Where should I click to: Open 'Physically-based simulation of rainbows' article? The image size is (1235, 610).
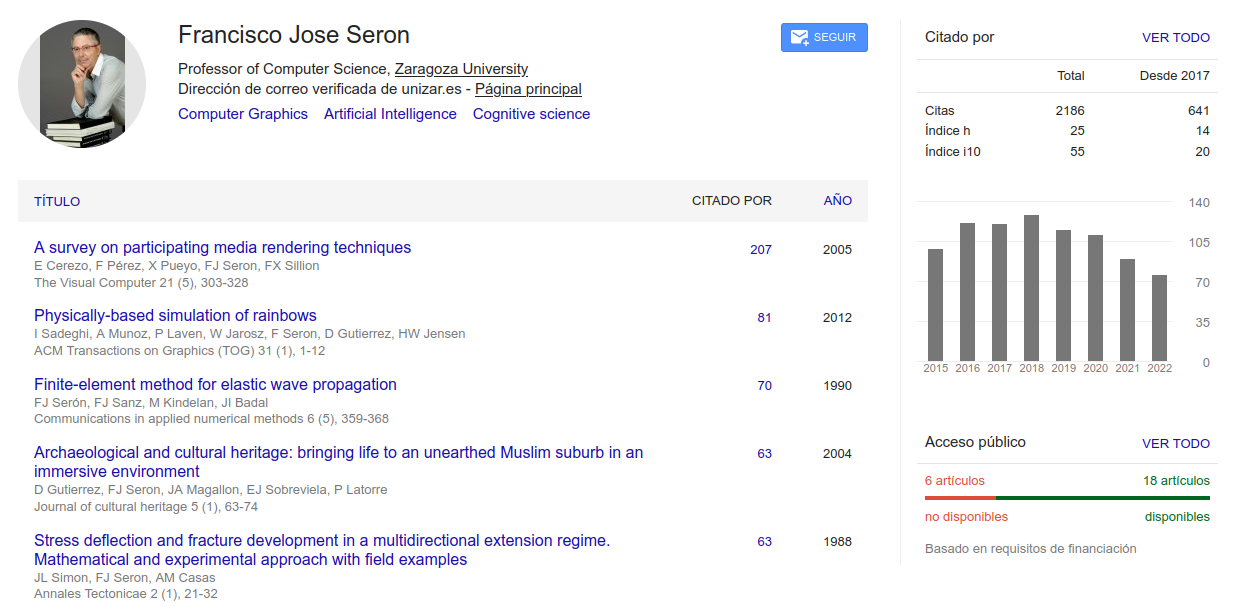click(175, 315)
